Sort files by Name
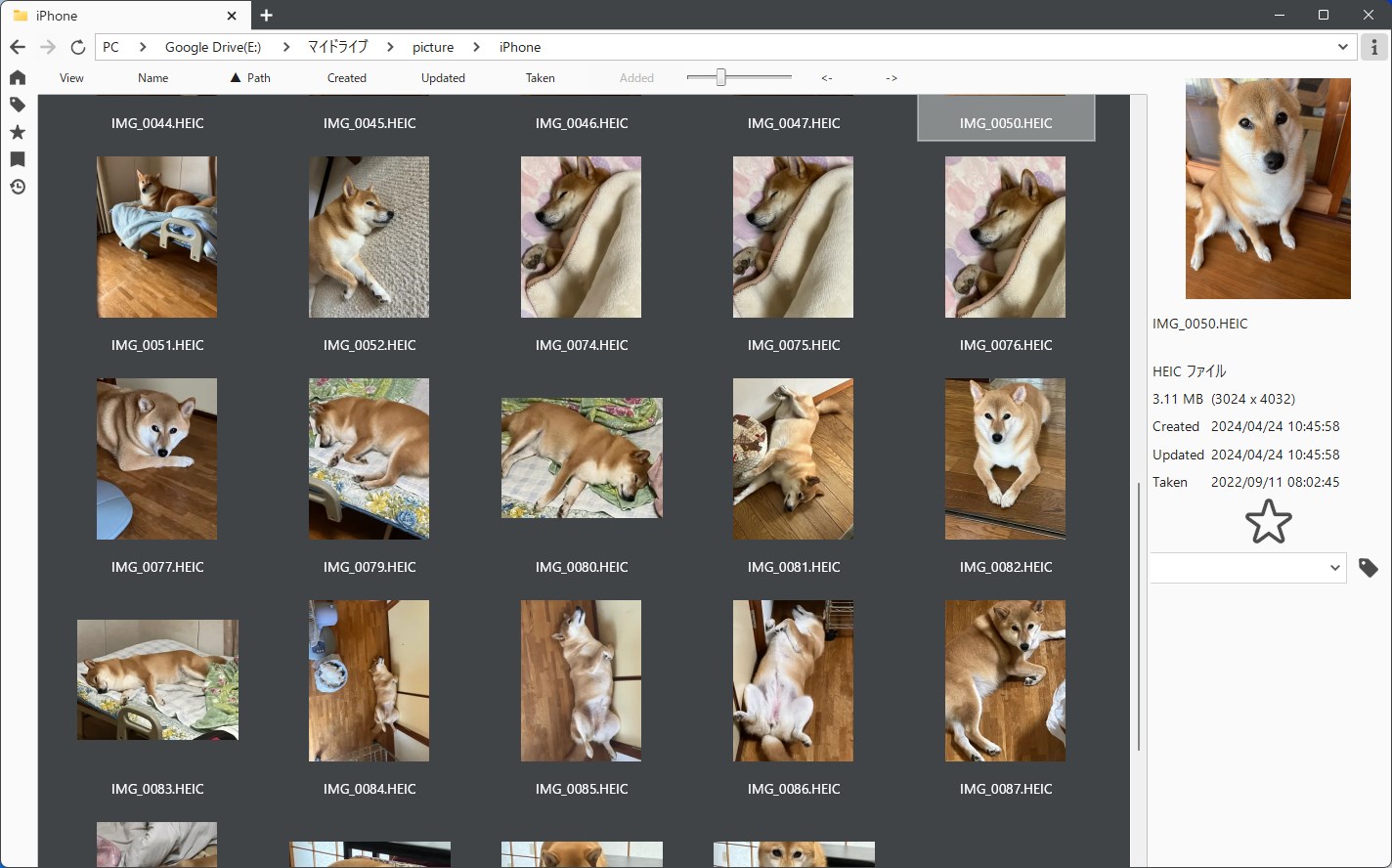 tap(152, 78)
